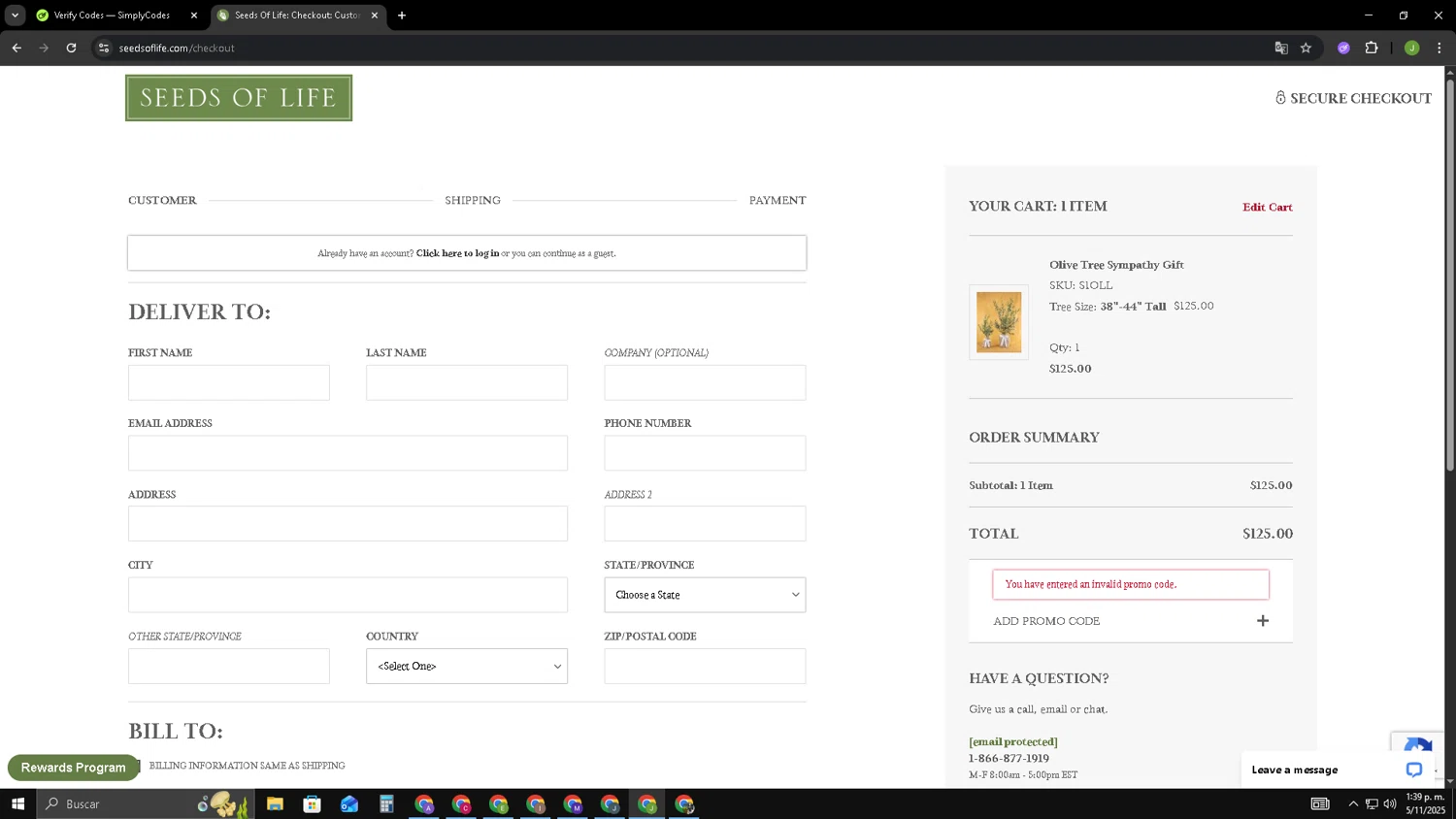1456x819 pixels.
Task: Focus the City field
Action: tap(347, 595)
